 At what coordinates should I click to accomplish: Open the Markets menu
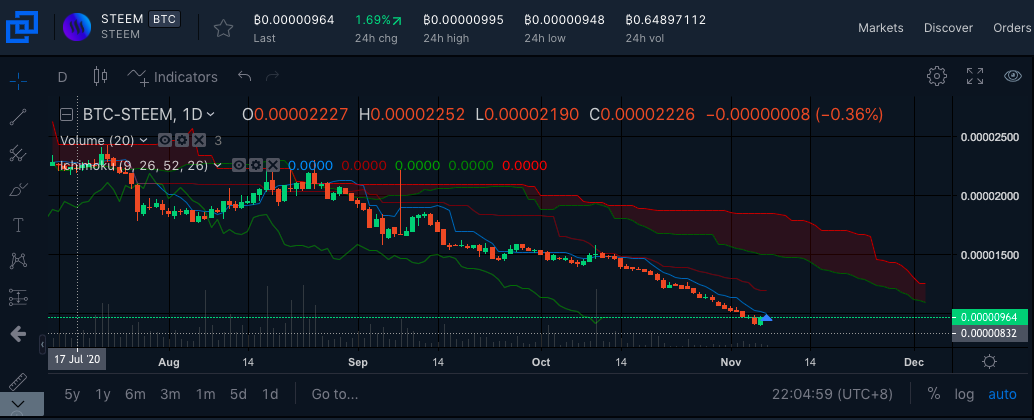(x=880, y=28)
